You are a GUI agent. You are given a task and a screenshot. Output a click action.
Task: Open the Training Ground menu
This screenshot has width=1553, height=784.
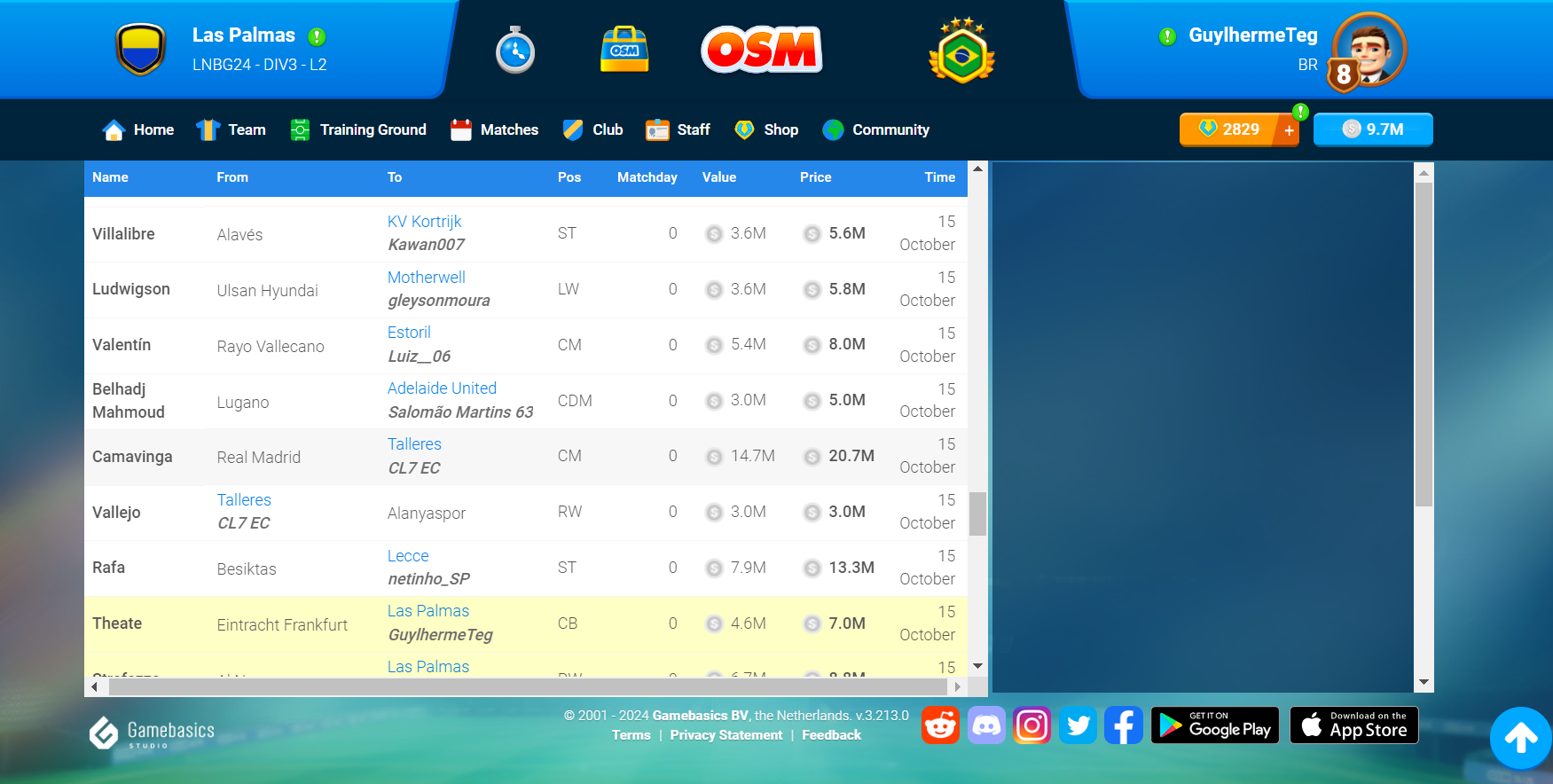coord(358,129)
